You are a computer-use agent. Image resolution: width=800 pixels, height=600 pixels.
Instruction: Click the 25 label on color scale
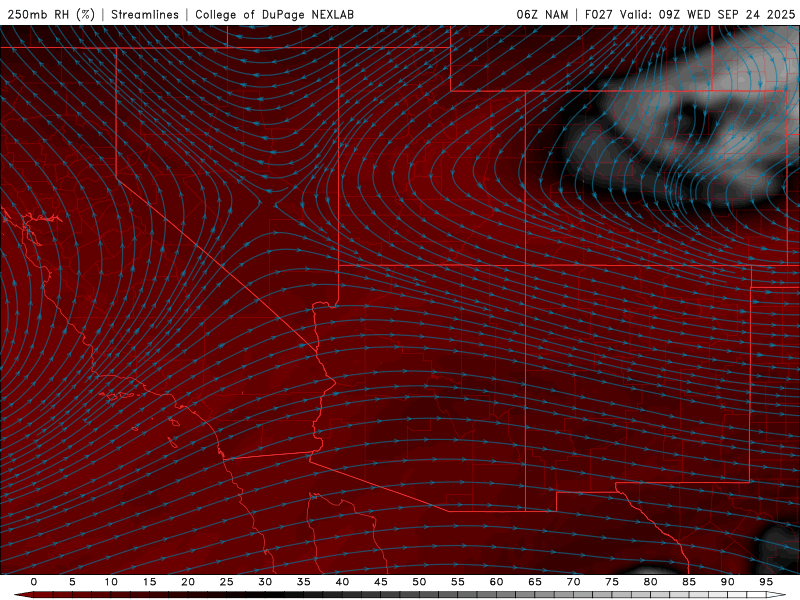point(227,582)
